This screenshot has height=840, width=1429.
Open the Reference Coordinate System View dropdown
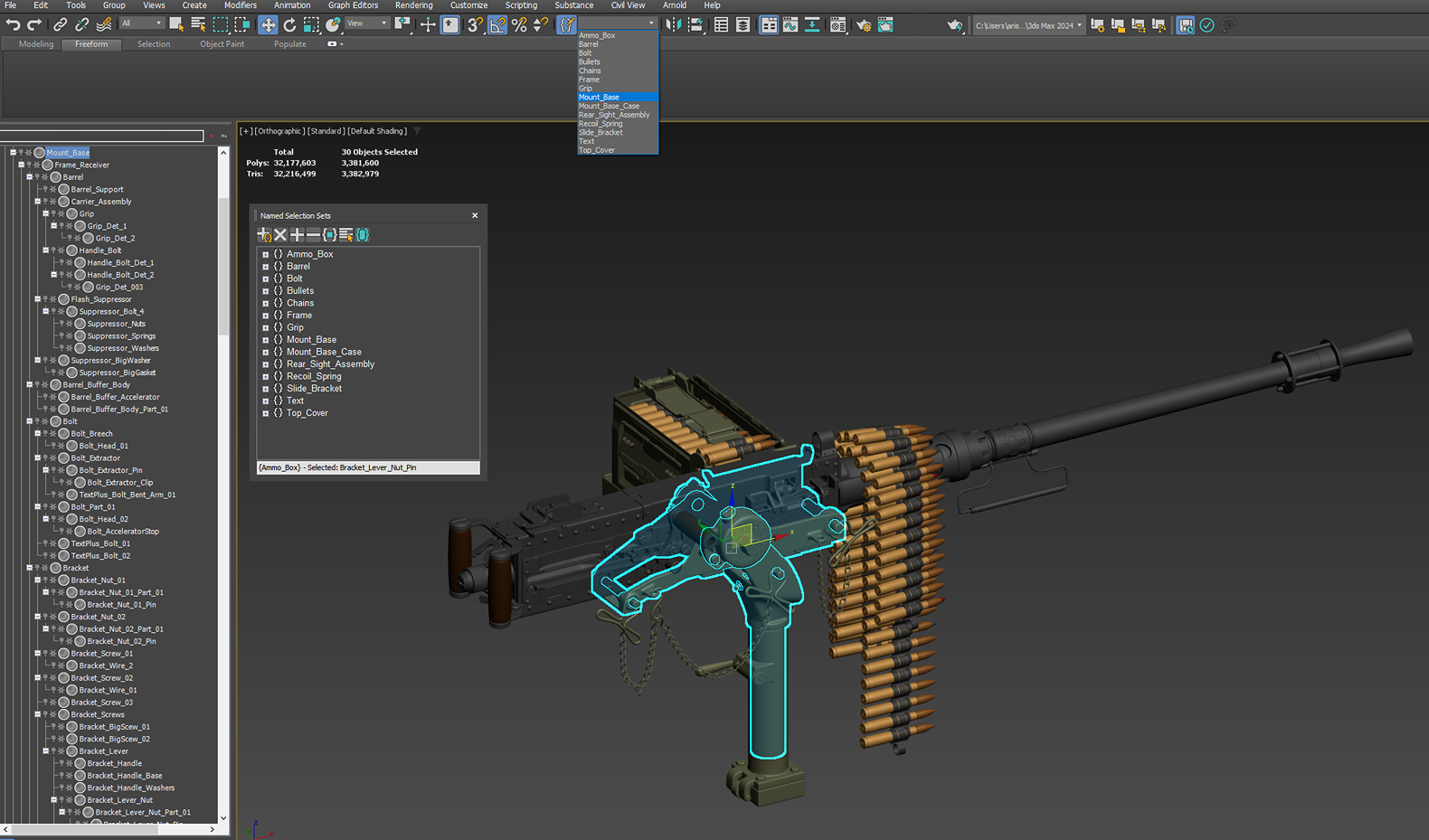(x=367, y=24)
